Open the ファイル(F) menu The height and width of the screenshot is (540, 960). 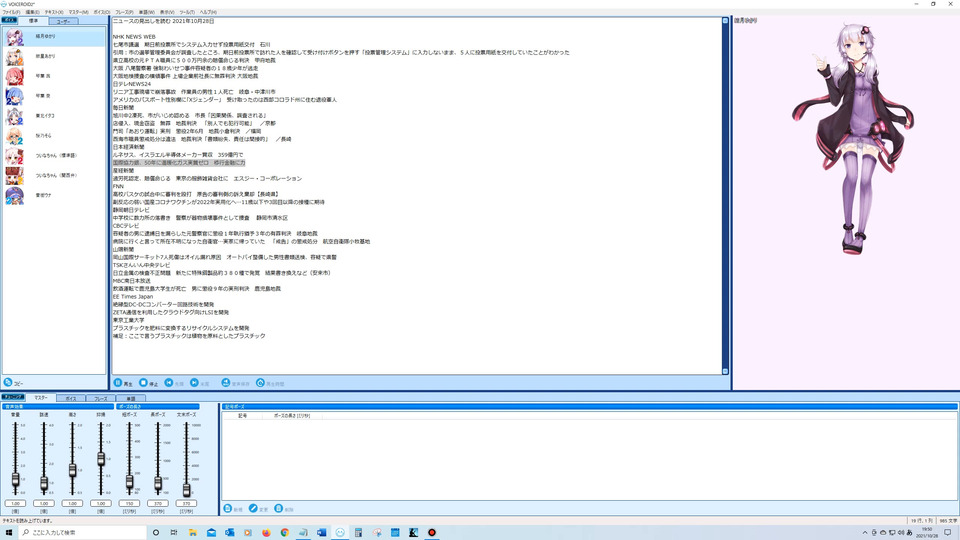point(11,12)
